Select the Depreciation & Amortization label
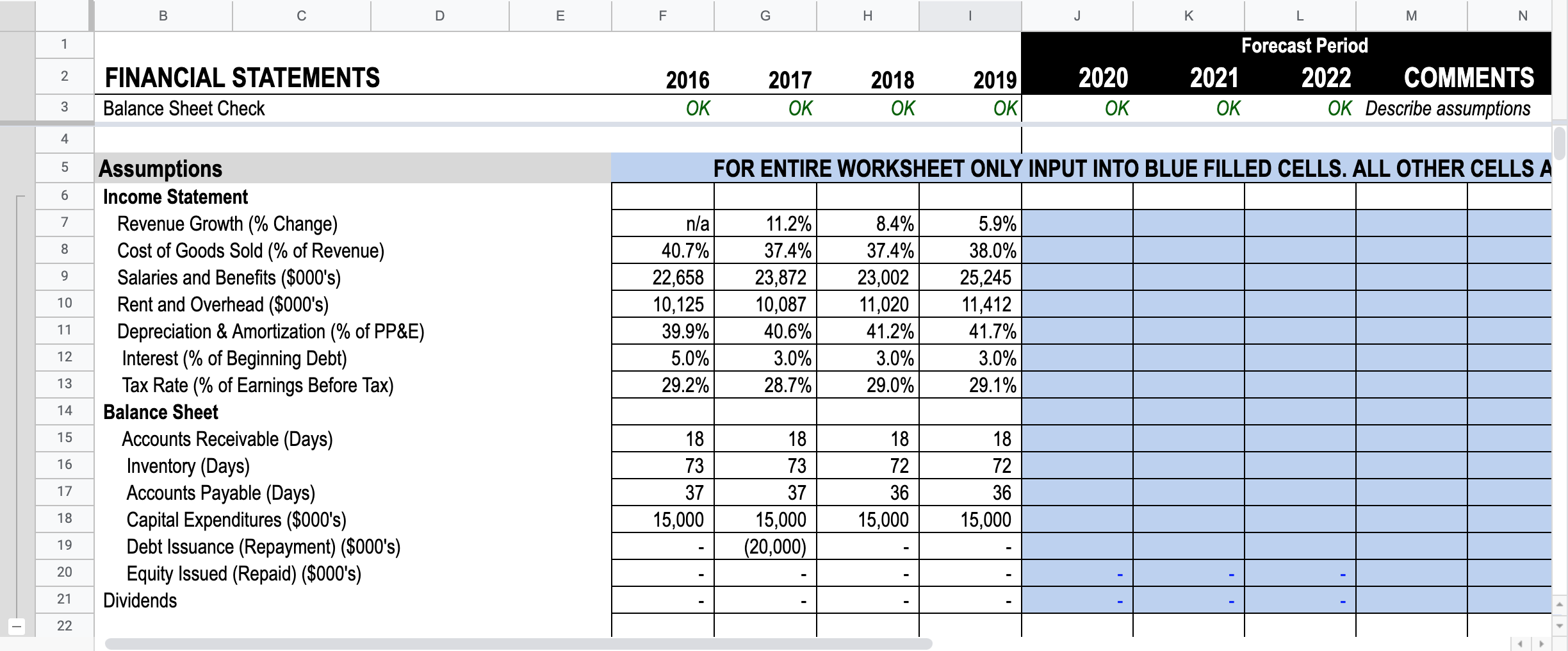 pos(270,331)
